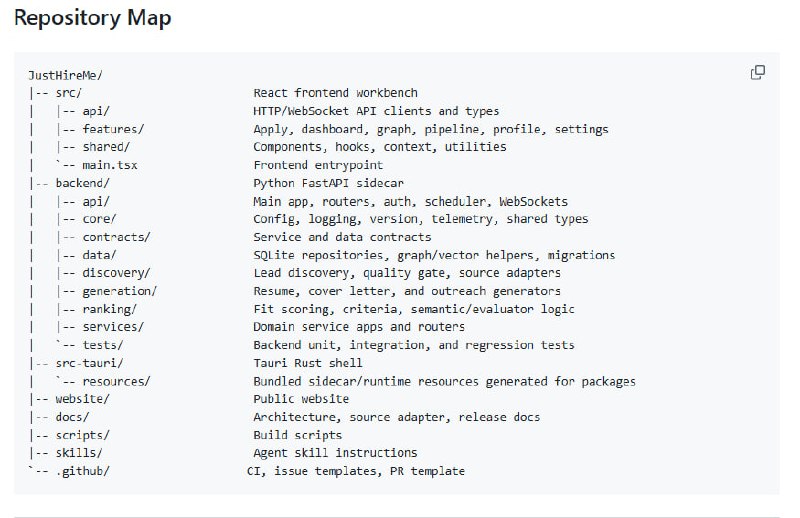
Task: Click the Repository Map heading
Action: 92,18
